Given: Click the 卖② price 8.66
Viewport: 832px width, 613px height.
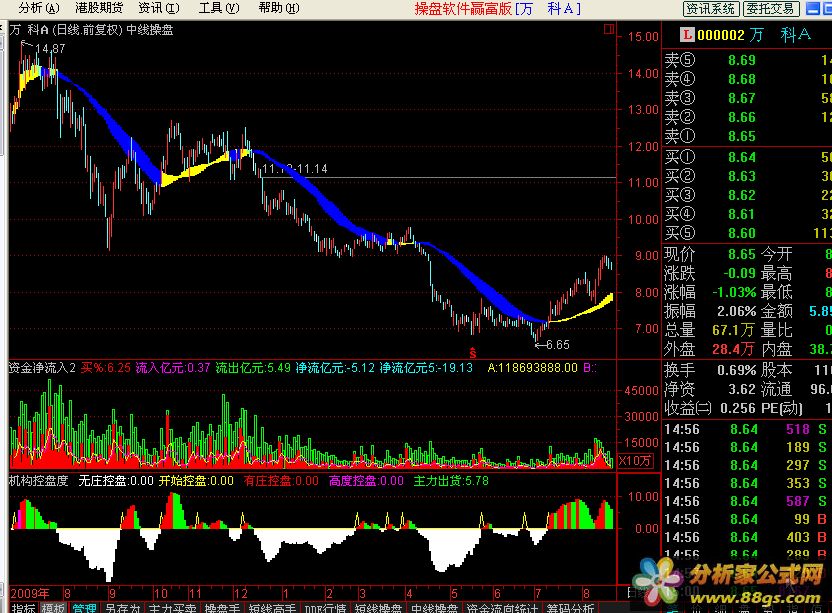Looking at the screenshot, I should coord(742,117).
